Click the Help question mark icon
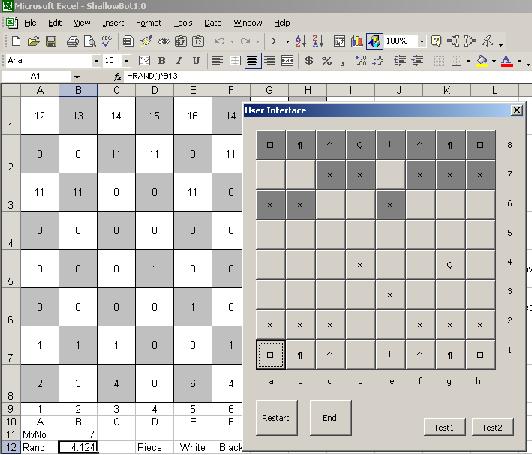 [436, 41]
